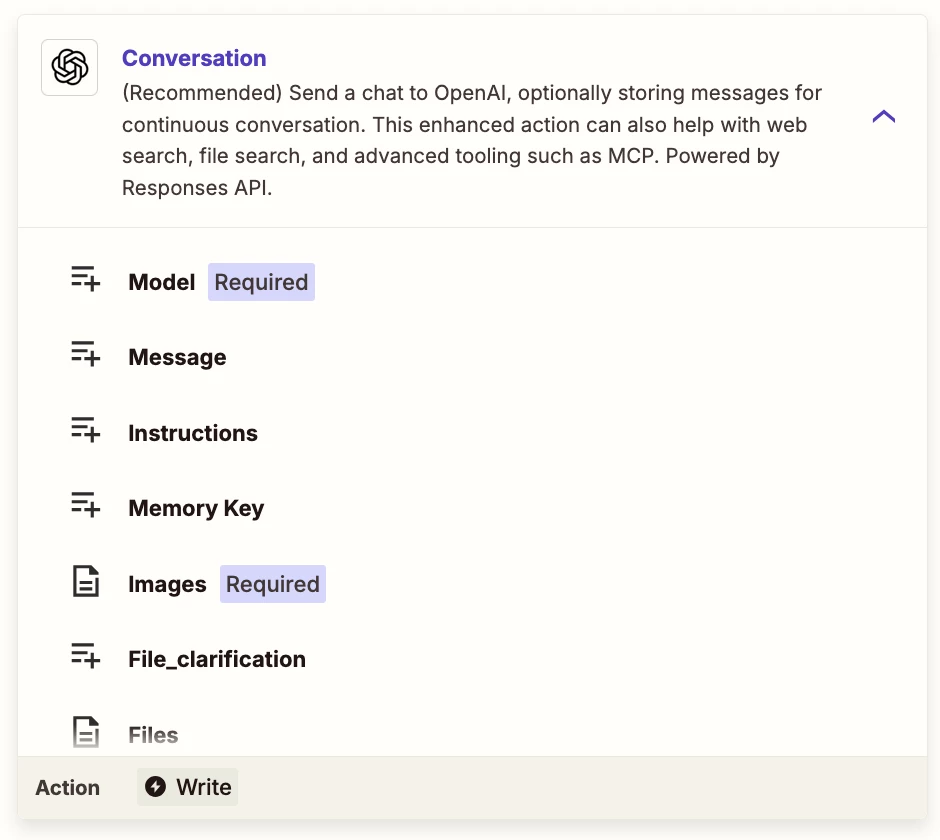The image size is (940, 840).
Task: Click the Action label in footer
Action: pos(68,788)
